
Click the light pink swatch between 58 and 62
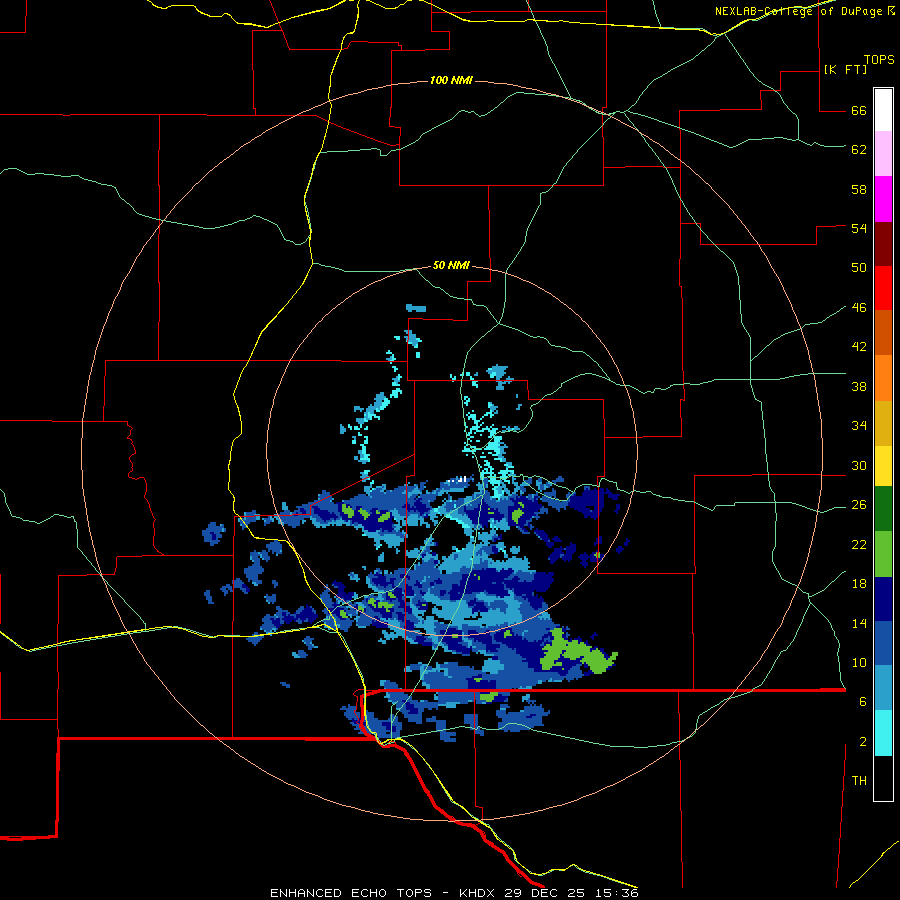coord(883,153)
